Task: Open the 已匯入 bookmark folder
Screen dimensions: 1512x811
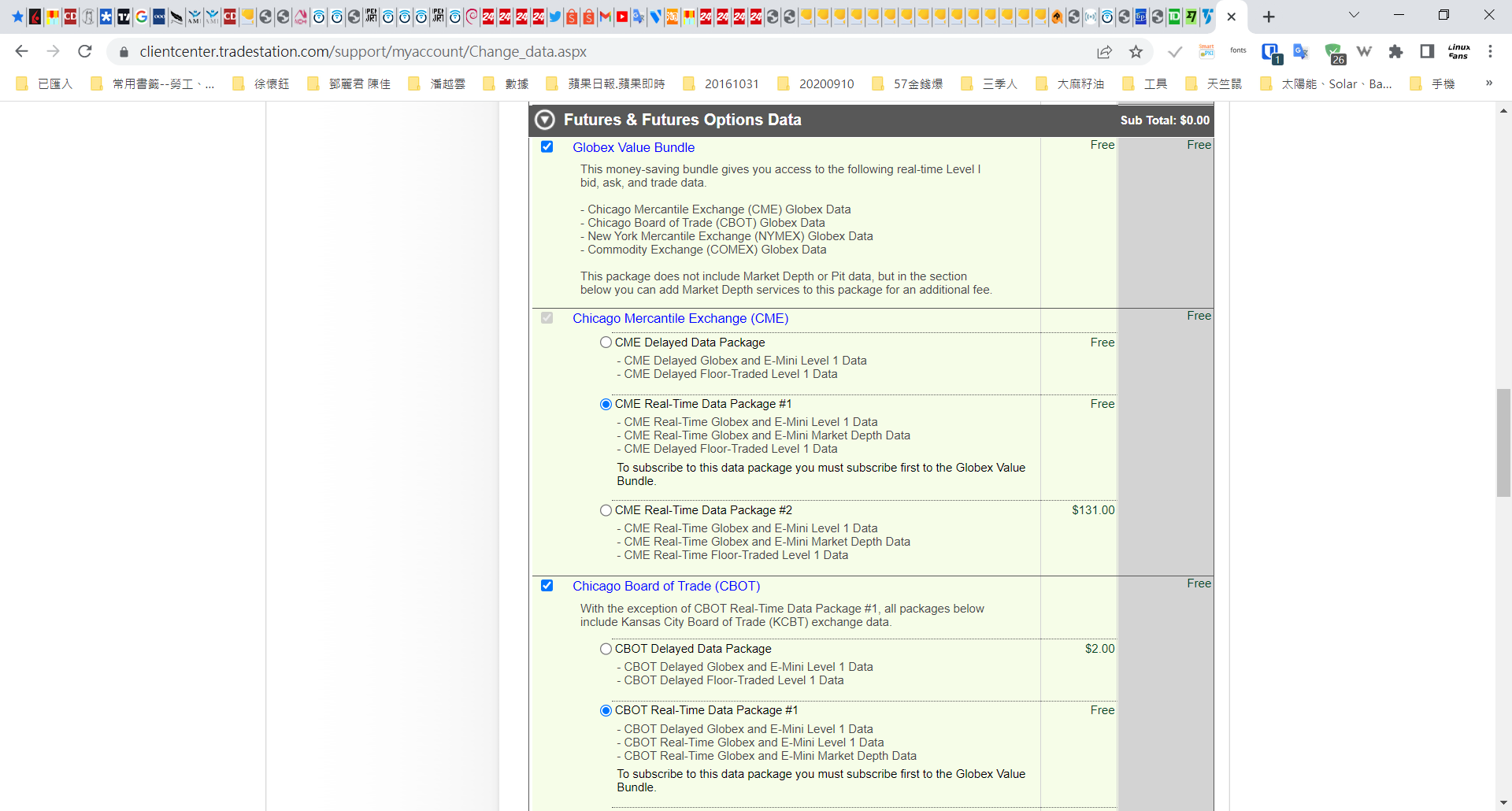Action: point(44,84)
